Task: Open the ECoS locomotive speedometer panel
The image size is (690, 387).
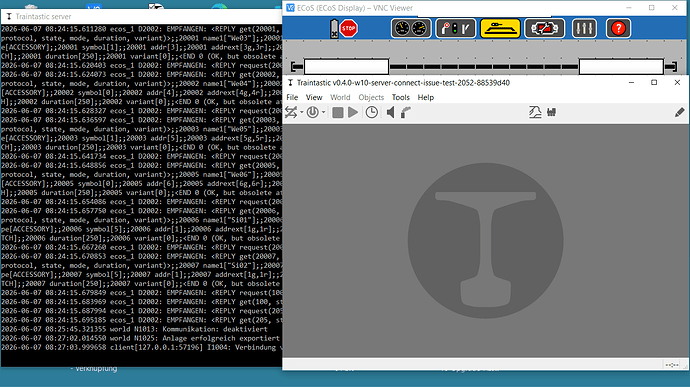Action: click(411, 29)
